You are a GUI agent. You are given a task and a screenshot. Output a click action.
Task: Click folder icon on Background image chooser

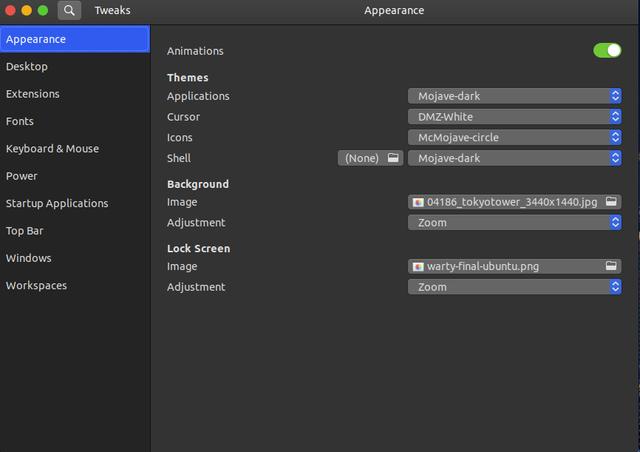[x=611, y=201]
